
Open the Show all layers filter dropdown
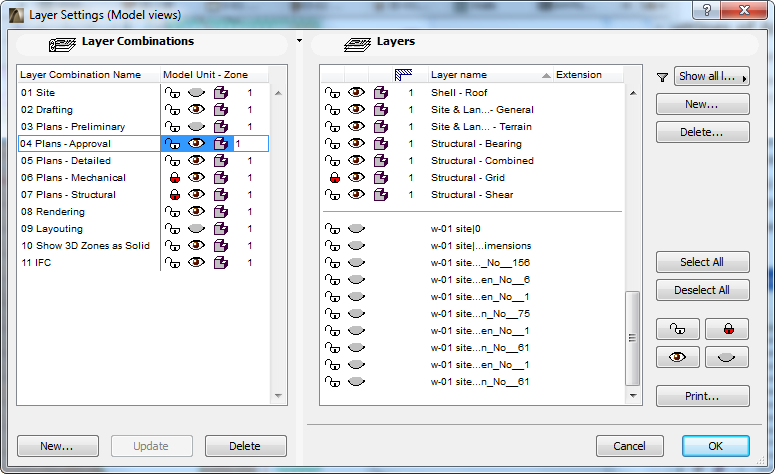click(712, 76)
